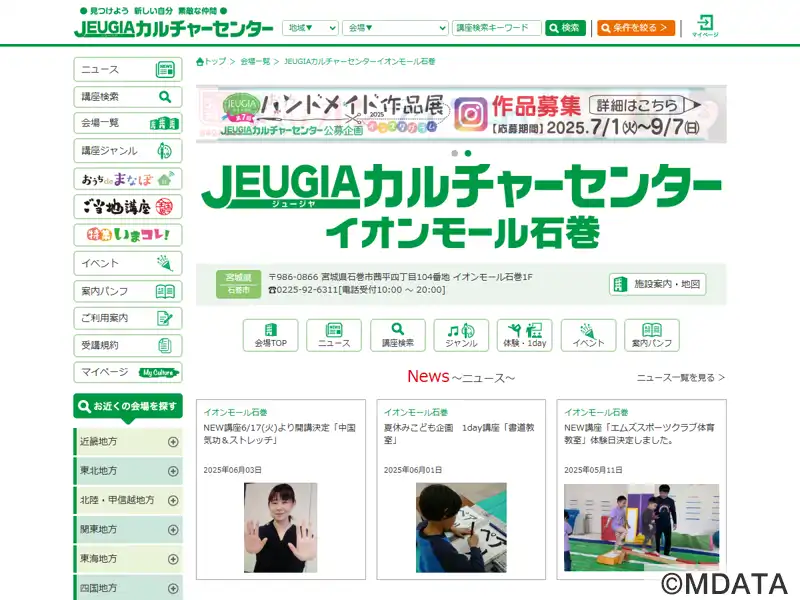Click the green 検索 search button

(565, 28)
